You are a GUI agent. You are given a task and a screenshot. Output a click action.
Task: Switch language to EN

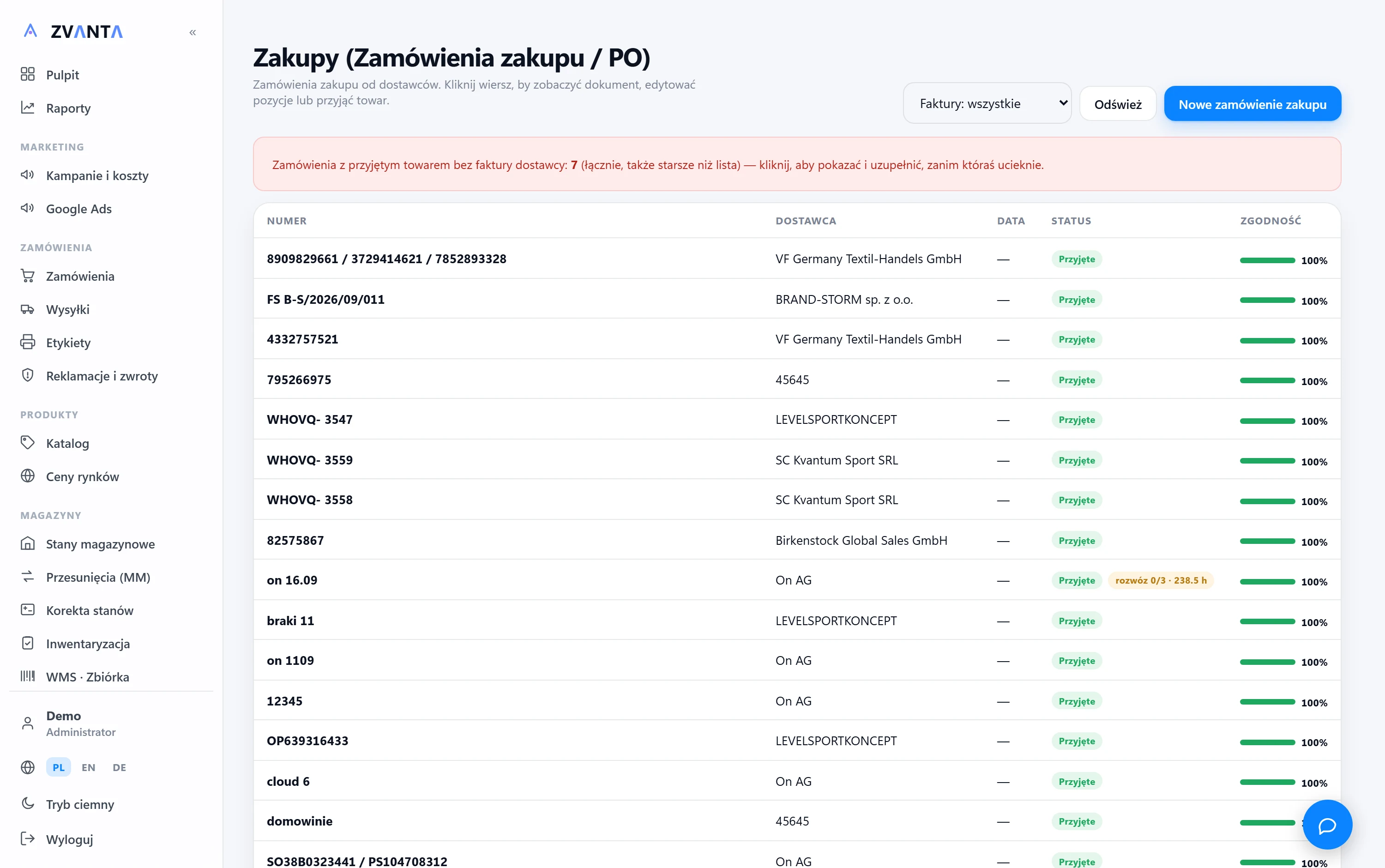88,767
